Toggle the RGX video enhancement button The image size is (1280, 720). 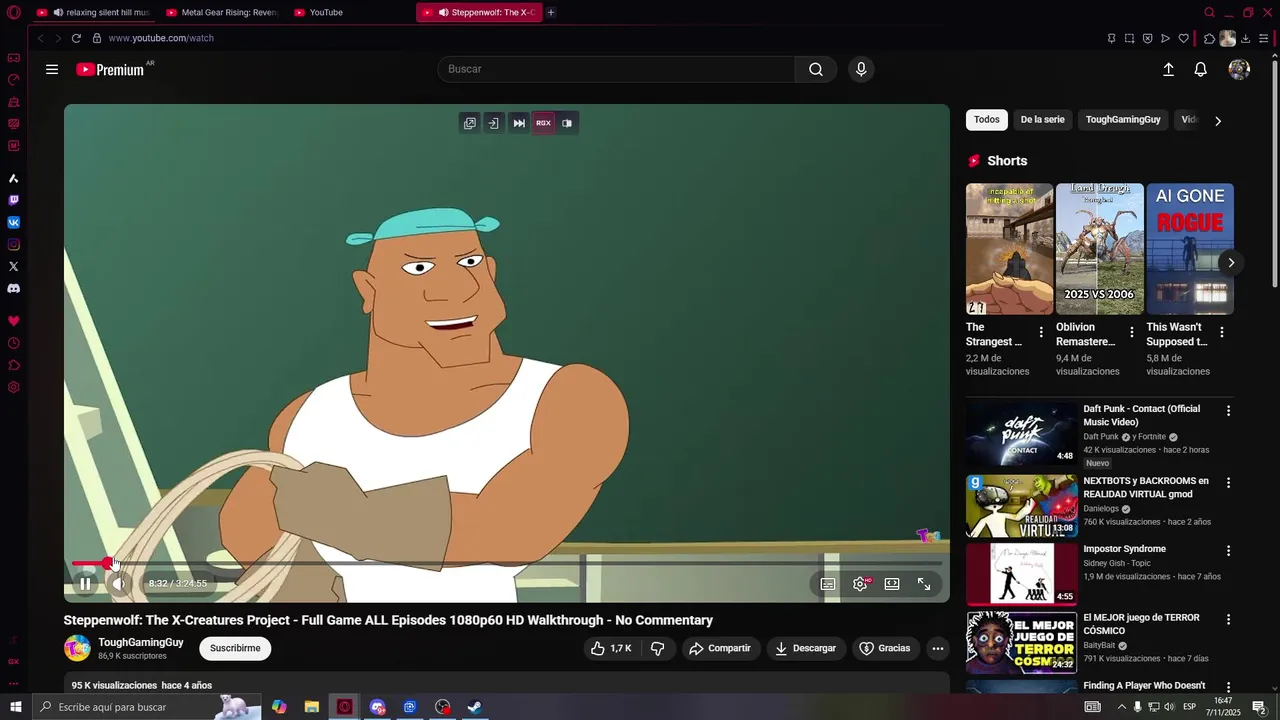(543, 123)
